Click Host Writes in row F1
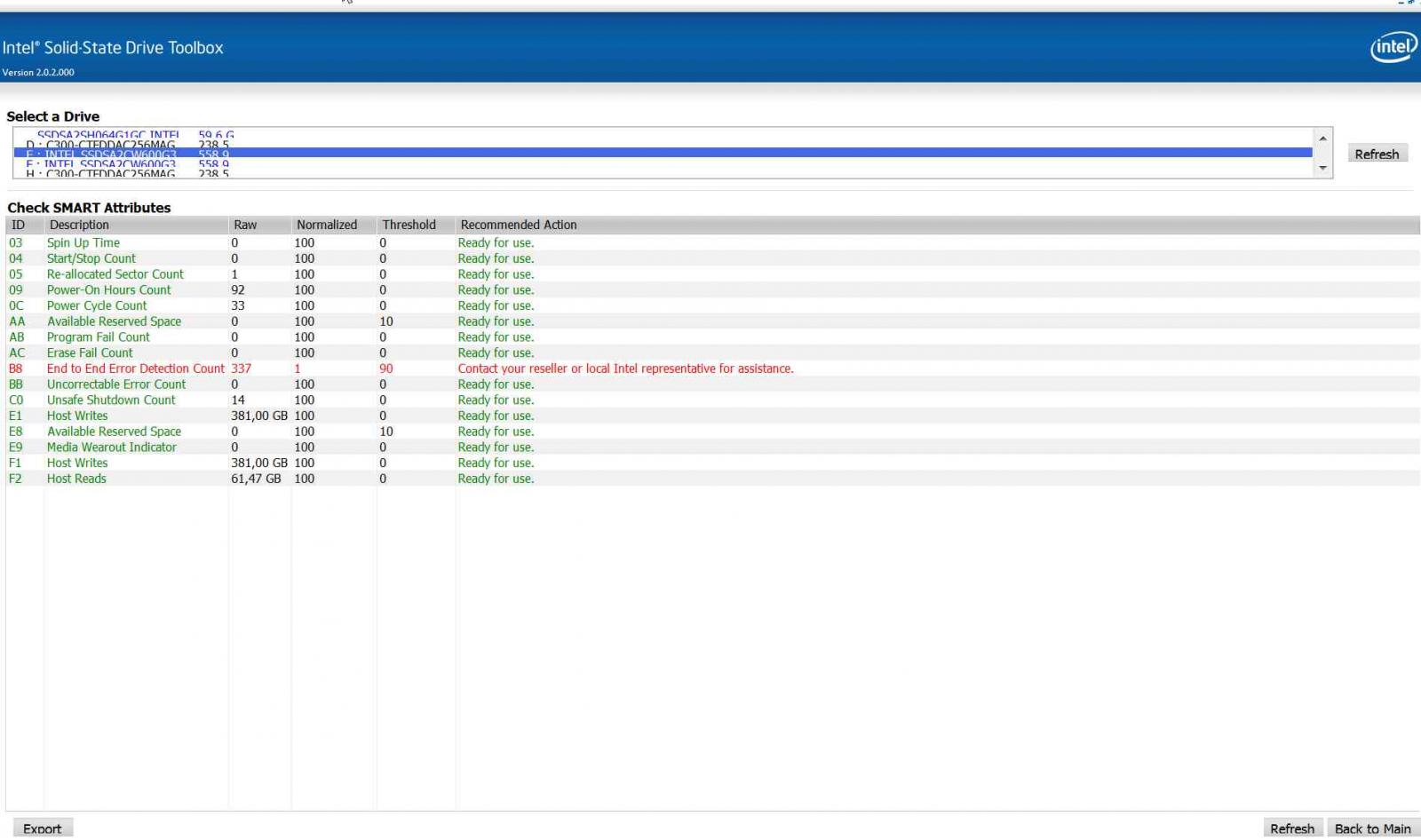Image resolution: width=1421 pixels, height=840 pixels. 77,463
